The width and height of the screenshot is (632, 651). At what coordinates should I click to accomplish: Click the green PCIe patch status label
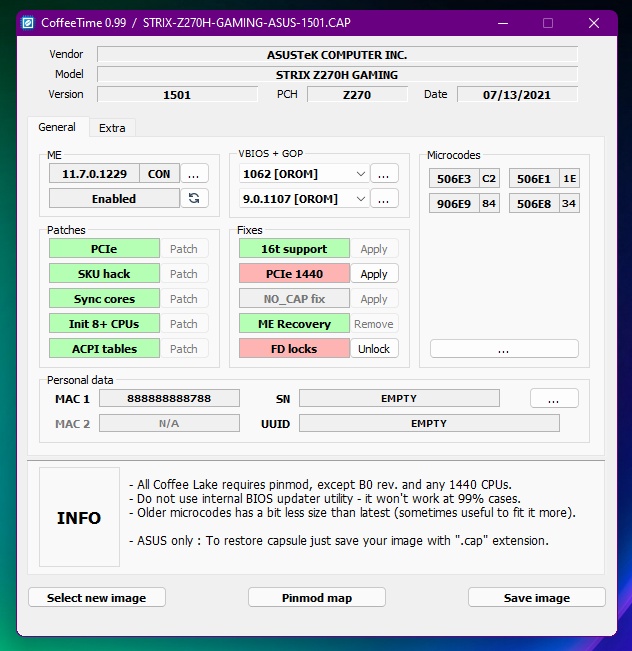click(x=104, y=249)
